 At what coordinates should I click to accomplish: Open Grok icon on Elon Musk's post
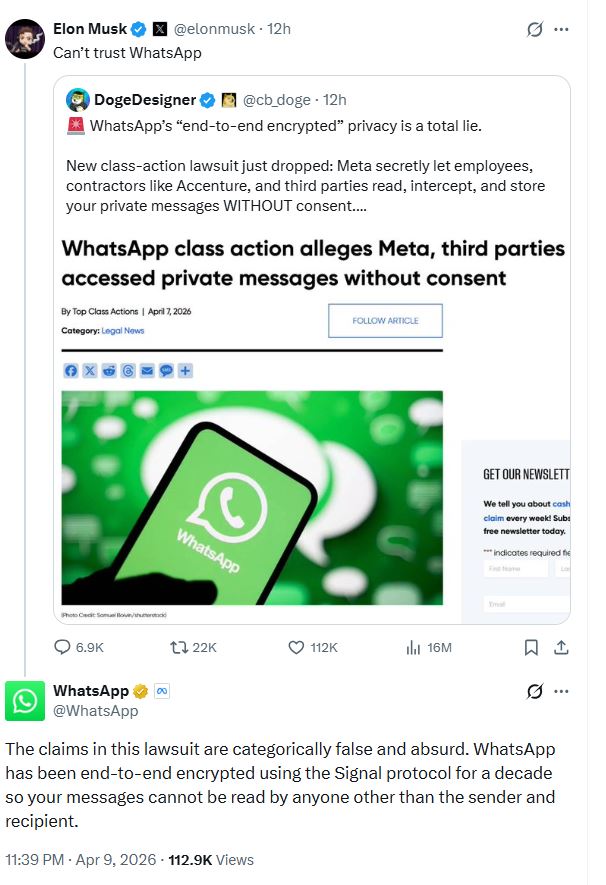pyautogui.click(x=535, y=30)
